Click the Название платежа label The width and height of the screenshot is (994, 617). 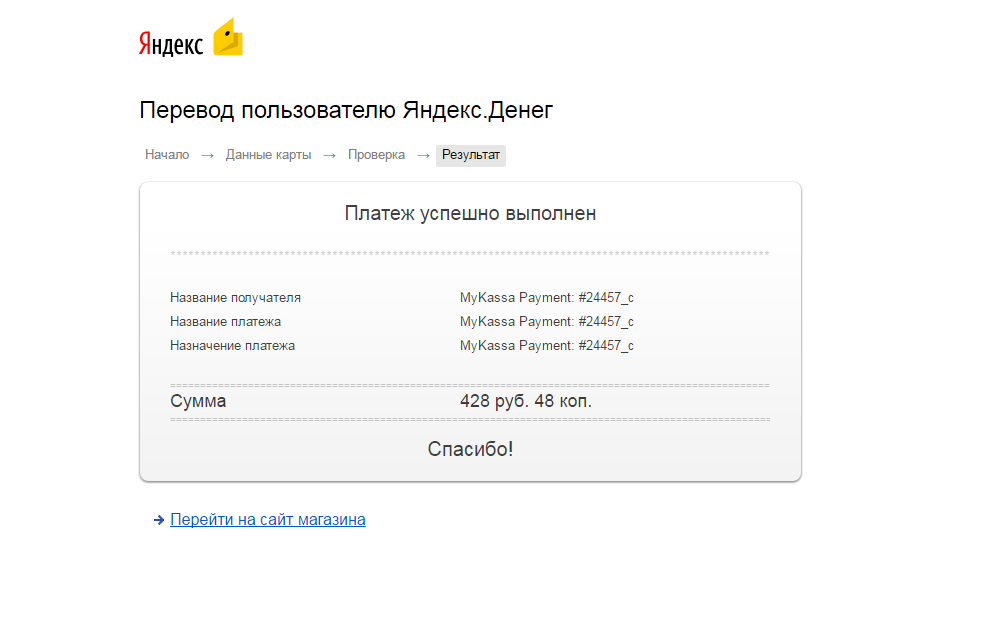point(225,321)
